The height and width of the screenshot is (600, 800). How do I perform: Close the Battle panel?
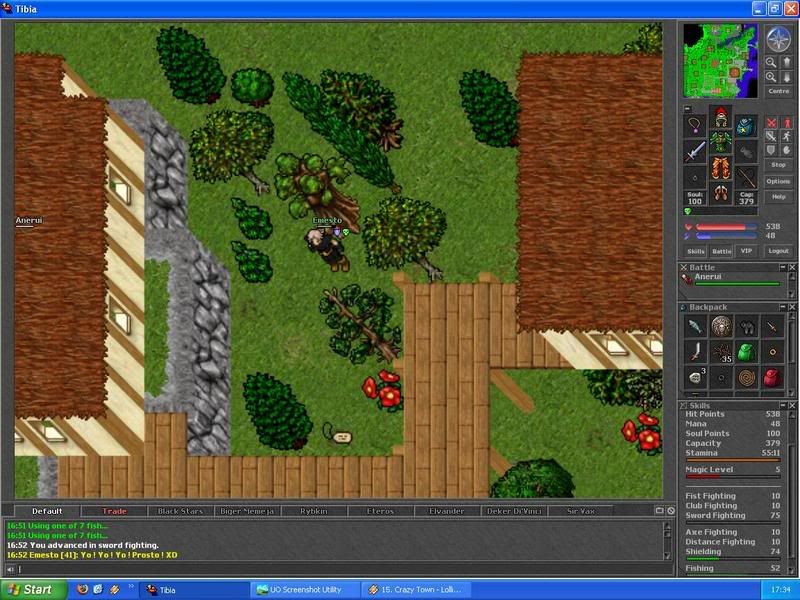point(792,267)
